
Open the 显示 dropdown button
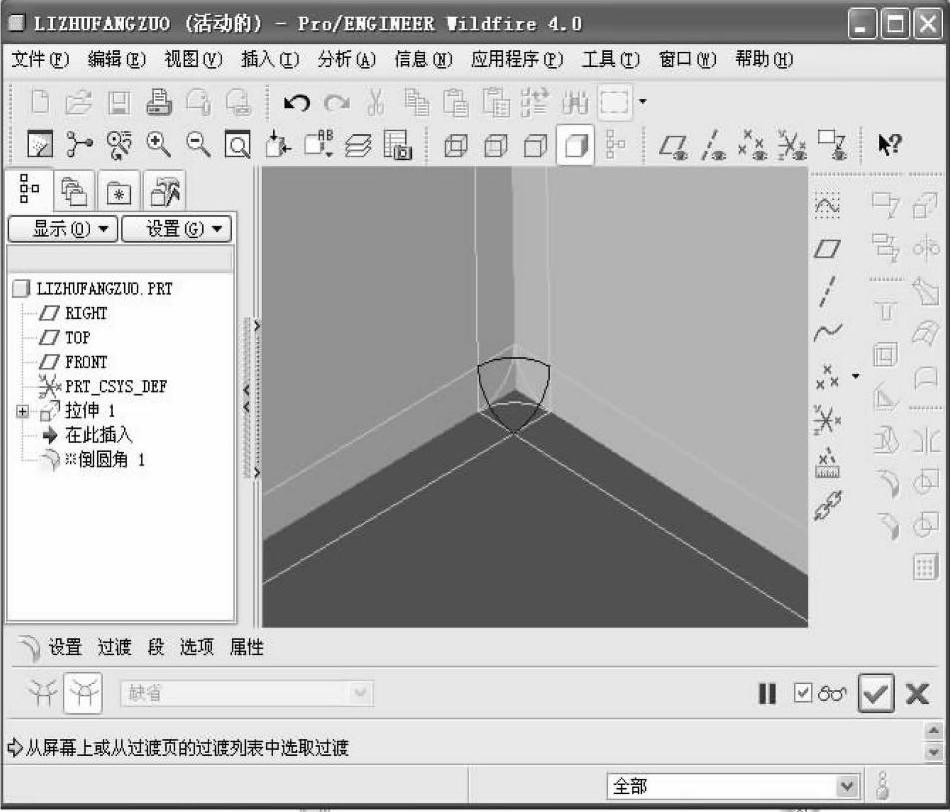[x=62, y=229]
